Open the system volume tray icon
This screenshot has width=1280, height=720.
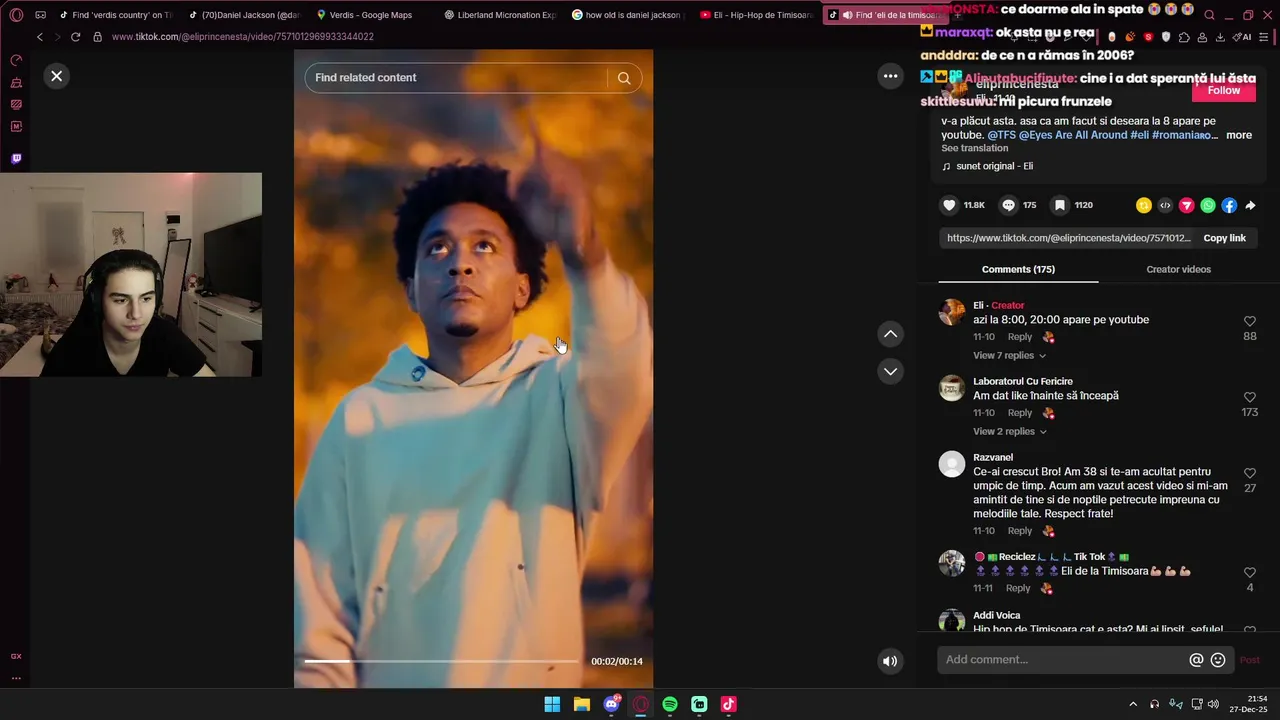point(1213,704)
